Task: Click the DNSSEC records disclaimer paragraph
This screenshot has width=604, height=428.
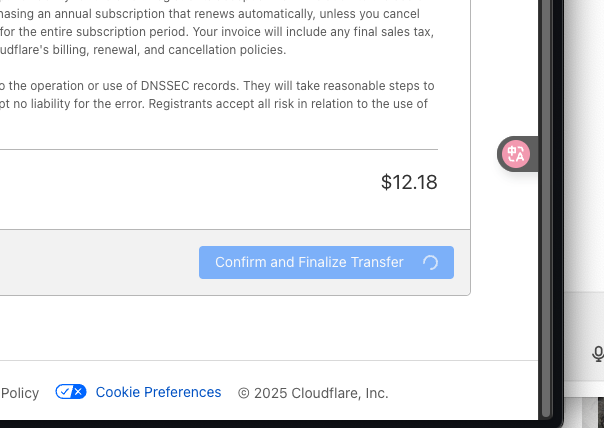Action: click(217, 95)
